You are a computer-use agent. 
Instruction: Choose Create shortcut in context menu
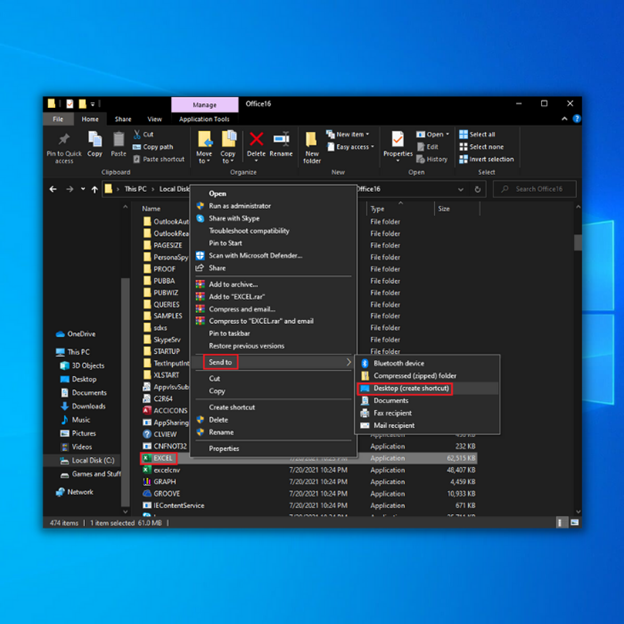(x=273, y=407)
